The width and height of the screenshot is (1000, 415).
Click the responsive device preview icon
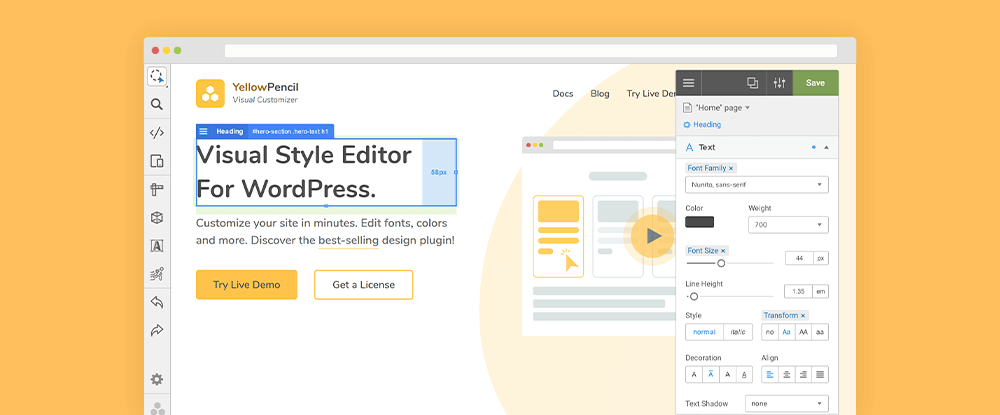(x=157, y=161)
